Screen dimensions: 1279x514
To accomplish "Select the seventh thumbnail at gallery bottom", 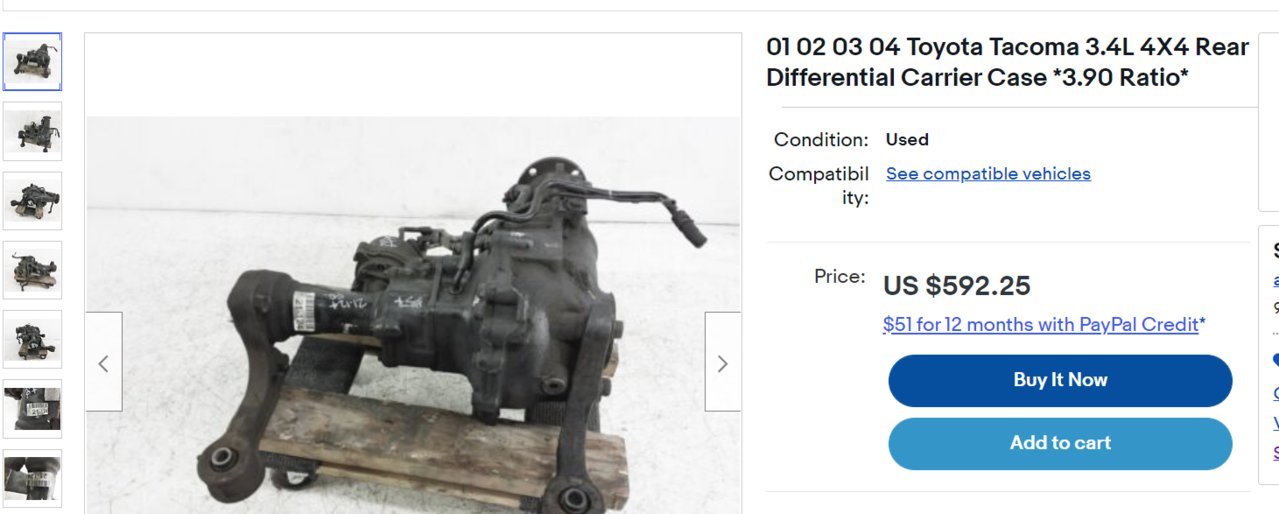I will pos(32,478).
